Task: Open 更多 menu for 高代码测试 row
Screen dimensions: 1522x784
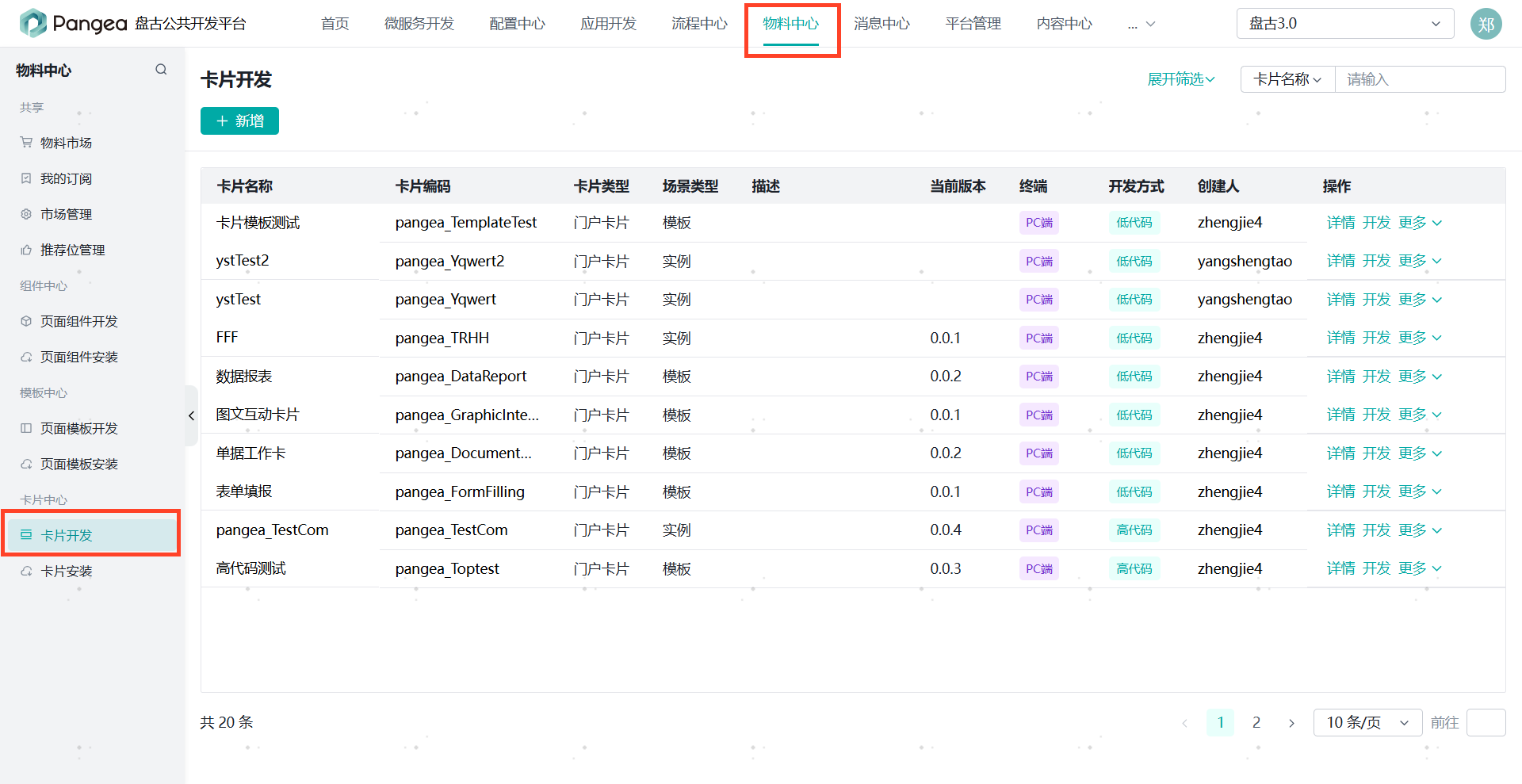Action: coord(1420,568)
